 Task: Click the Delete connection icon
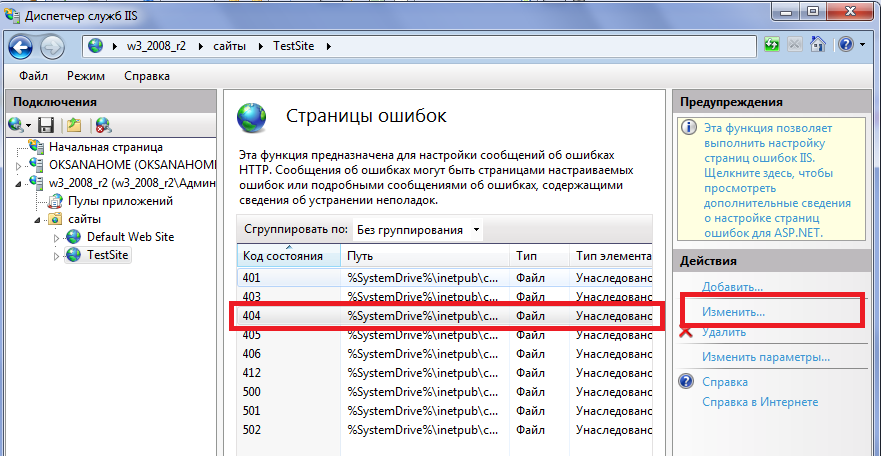(x=103, y=125)
